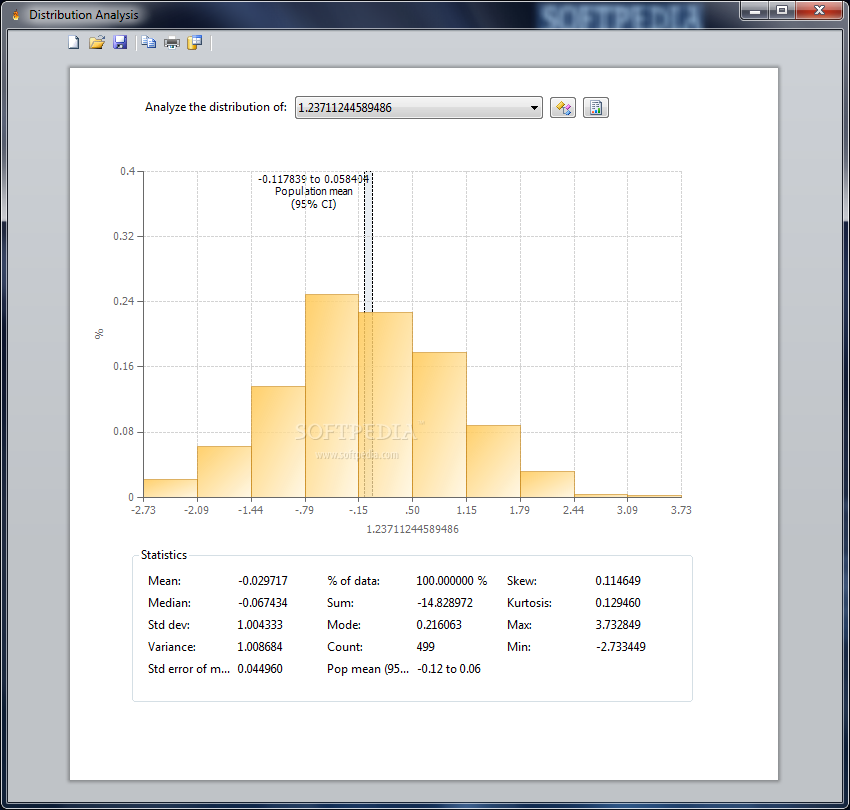This screenshot has width=850, height=810.
Task: Click the '% of data' value 100.000000 %
Action: [x=452, y=581]
